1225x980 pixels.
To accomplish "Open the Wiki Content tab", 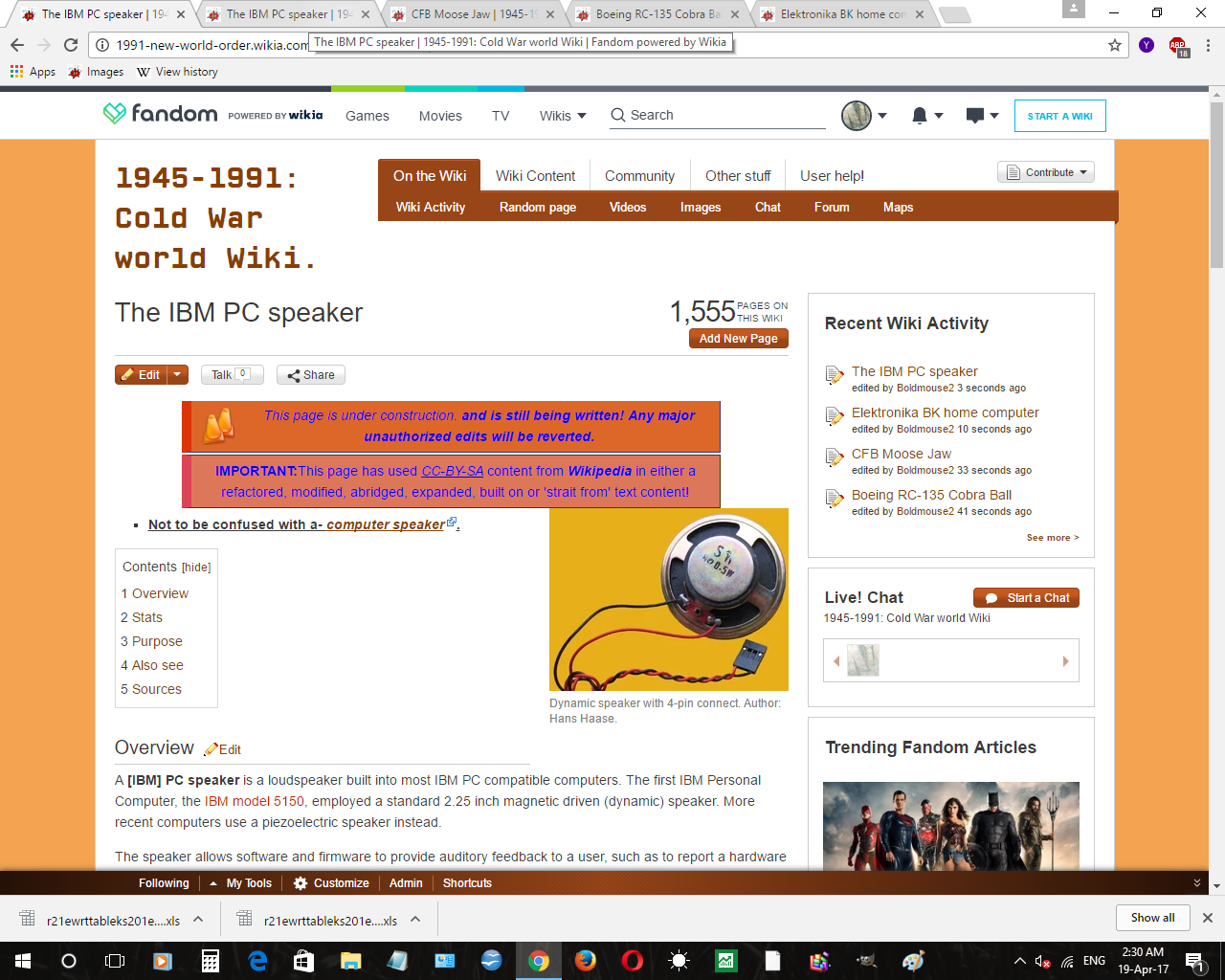I will [x=535, y=176].
